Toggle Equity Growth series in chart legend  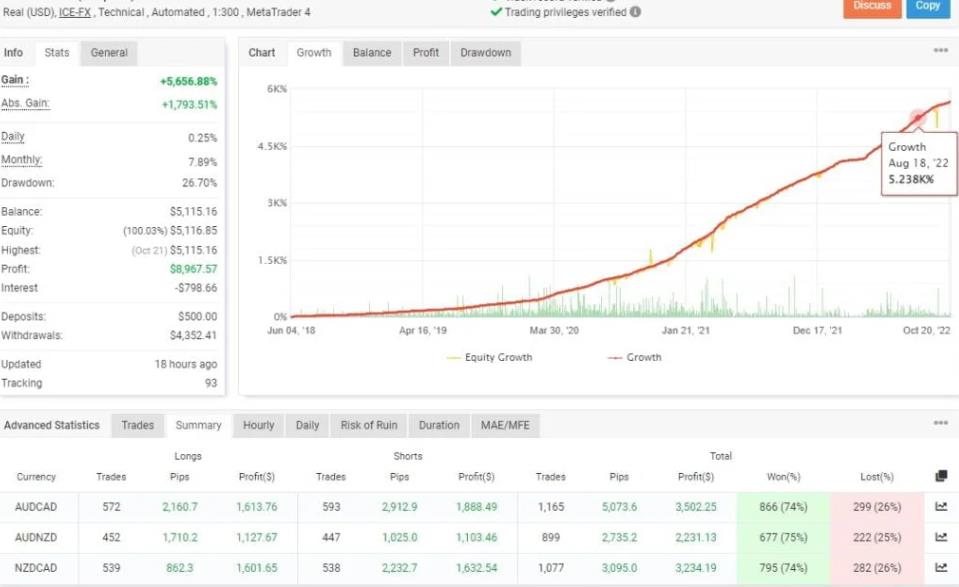(x=489, y=357)
